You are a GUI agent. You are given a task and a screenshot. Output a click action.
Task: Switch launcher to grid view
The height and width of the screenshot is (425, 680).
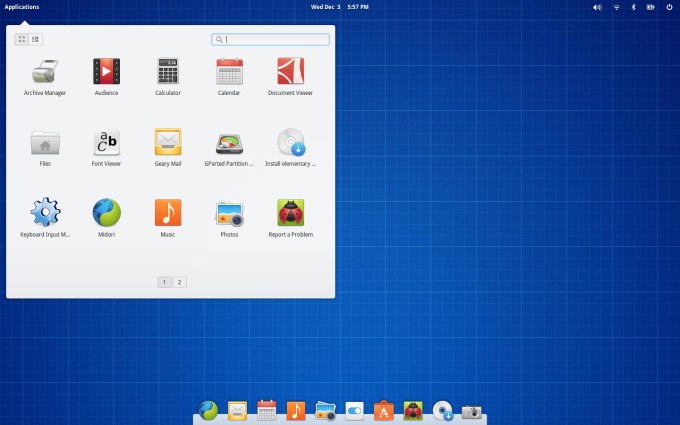point(22,39)
